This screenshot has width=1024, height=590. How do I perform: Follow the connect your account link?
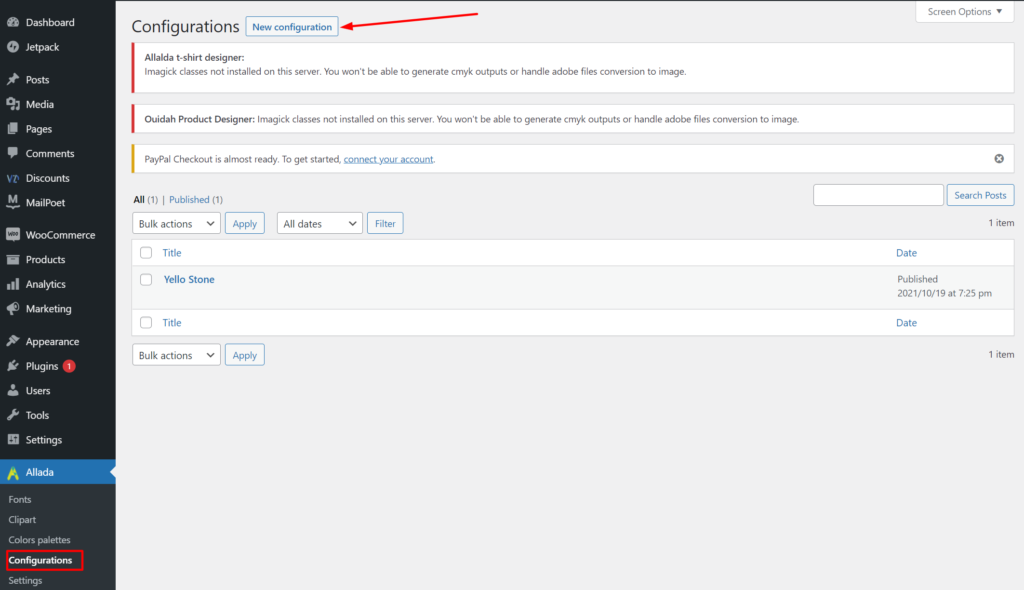[x=388, y=159]
